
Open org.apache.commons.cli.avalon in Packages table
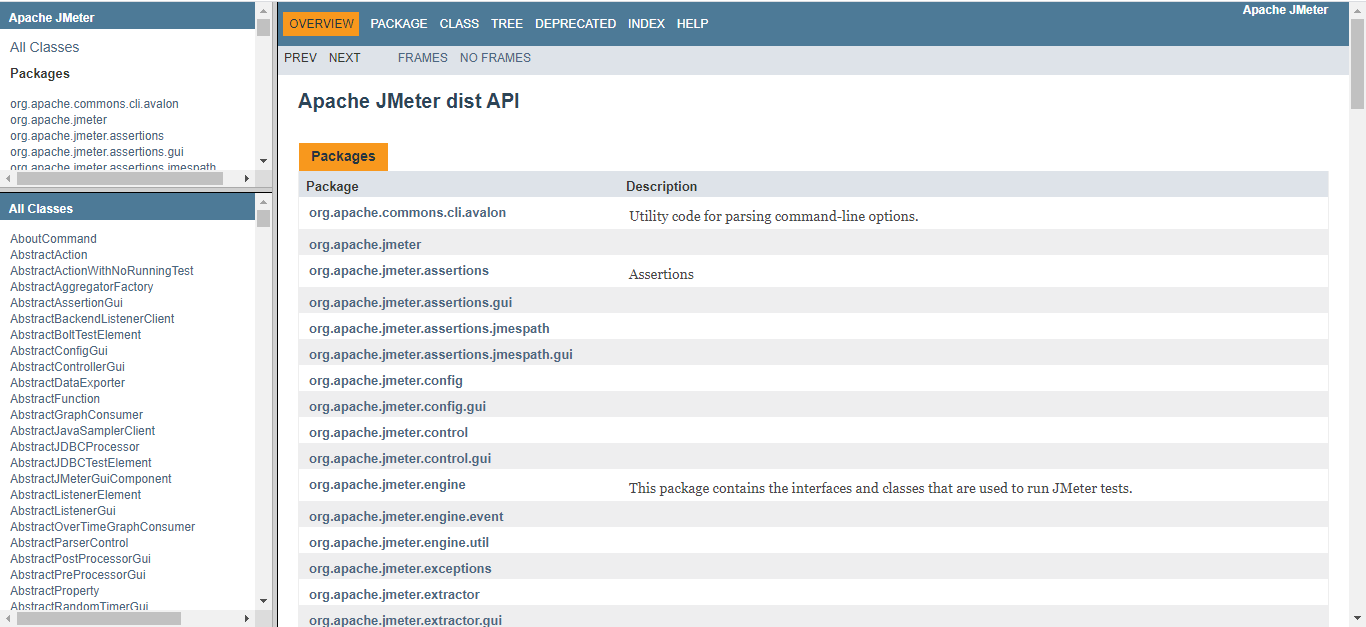407,213
